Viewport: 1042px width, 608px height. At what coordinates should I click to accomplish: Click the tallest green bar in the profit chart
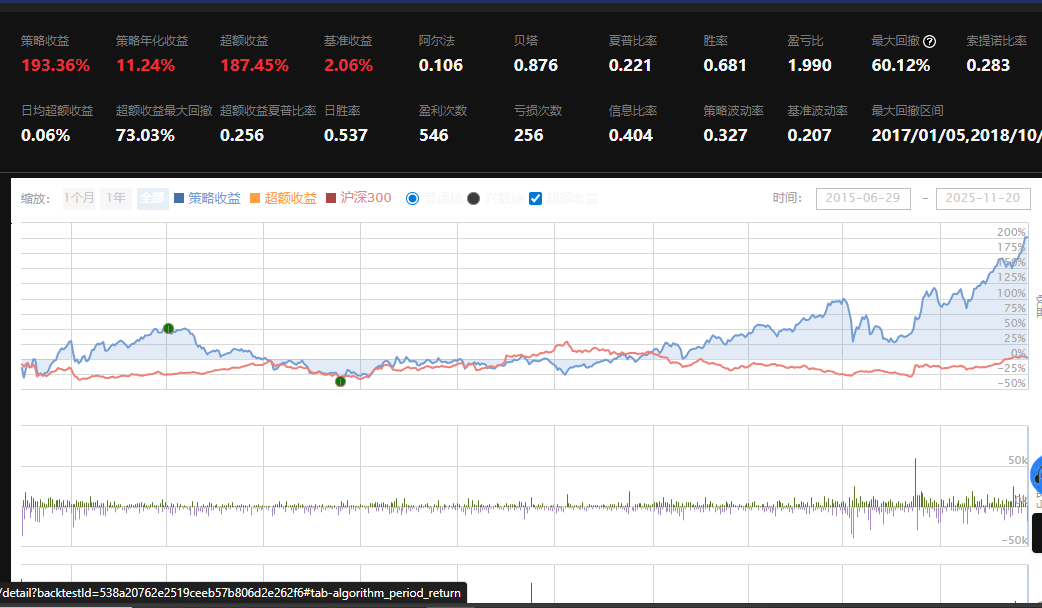[x=915, y=480]
